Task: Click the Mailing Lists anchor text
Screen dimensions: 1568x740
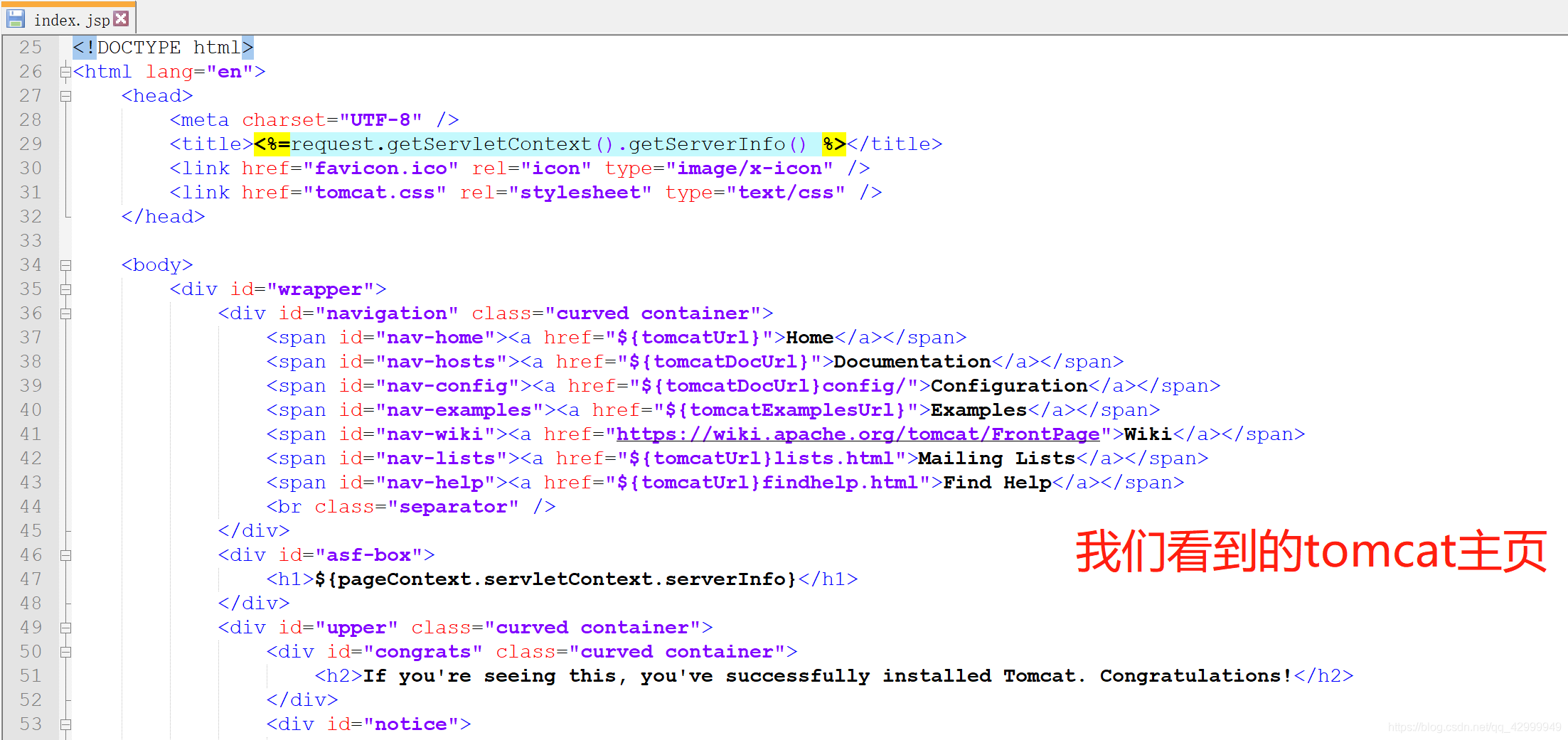Action: pos(996,459)
